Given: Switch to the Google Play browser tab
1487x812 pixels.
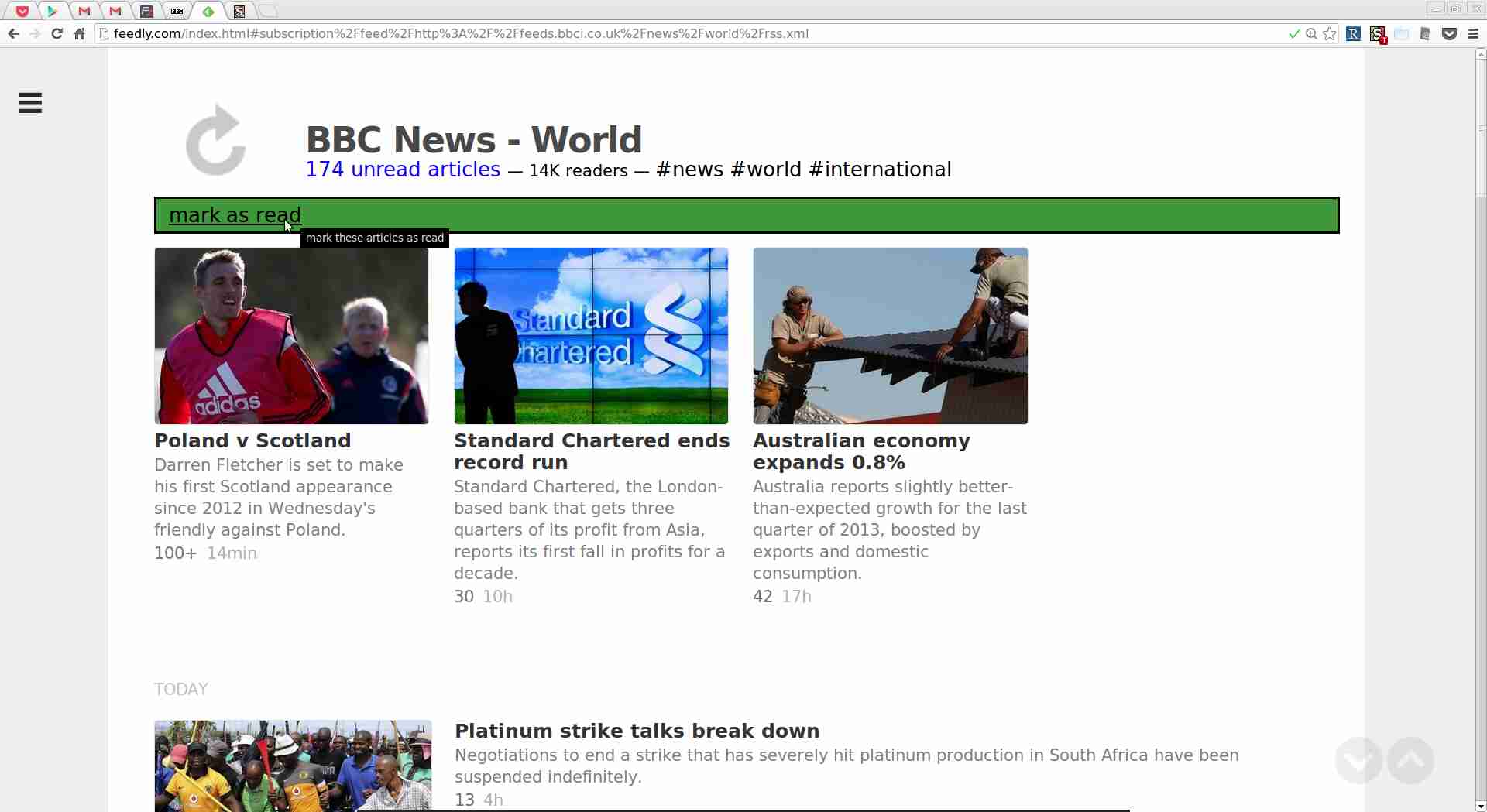Looking at the screenshot, I should tap(53, 11).
